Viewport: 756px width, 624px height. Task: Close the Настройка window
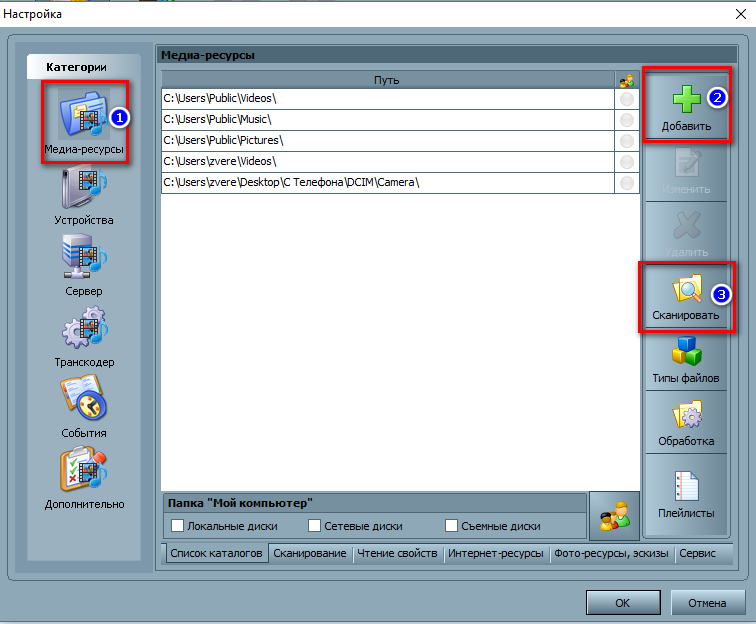pos(741,14)
